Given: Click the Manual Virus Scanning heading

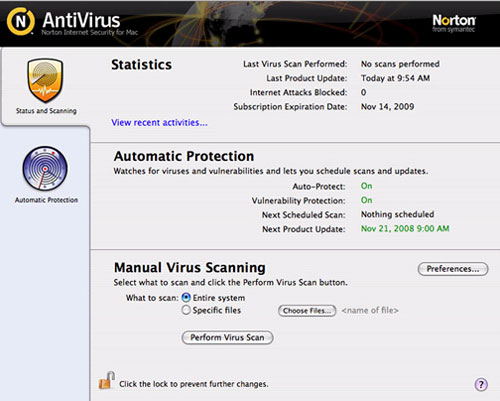Looking at the screenshot, I should 190,268.
